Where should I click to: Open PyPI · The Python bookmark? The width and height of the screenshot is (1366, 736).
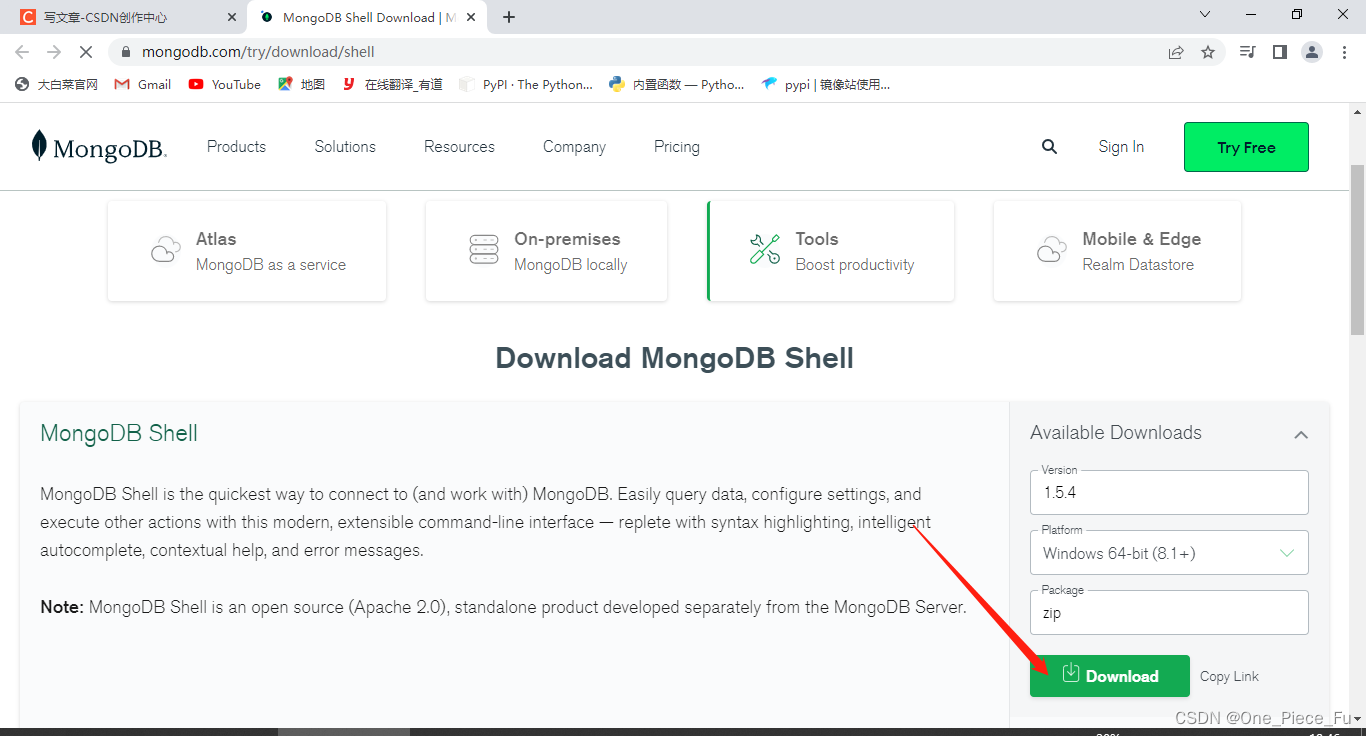(x=526, y=85)
